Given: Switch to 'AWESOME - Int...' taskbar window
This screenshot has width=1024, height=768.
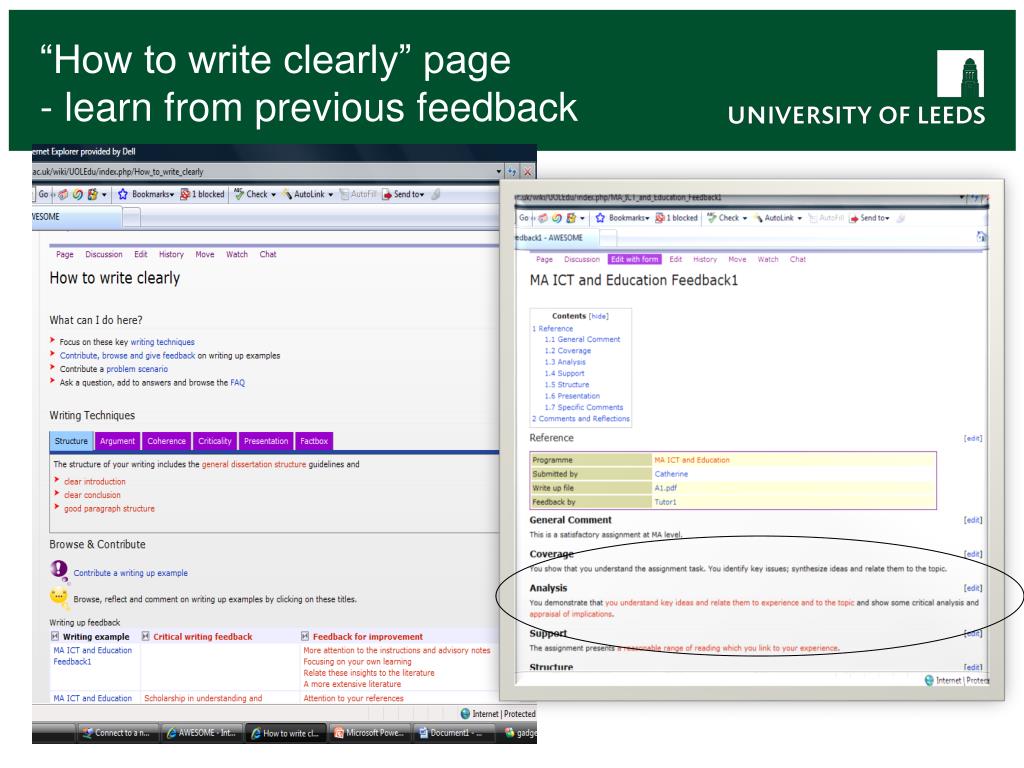Looking at the screenshot, I should point(201,733).
